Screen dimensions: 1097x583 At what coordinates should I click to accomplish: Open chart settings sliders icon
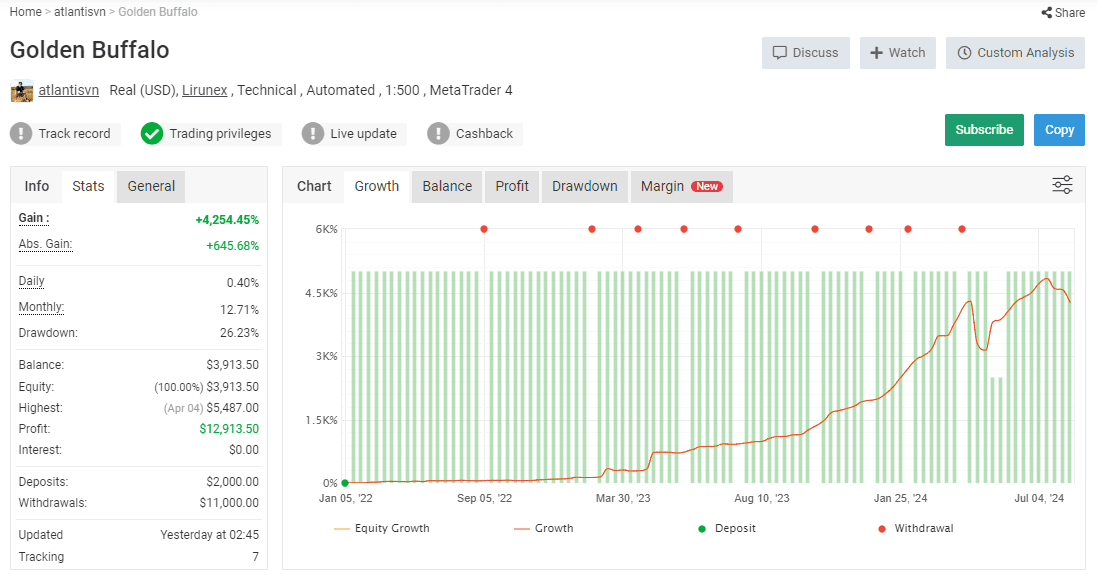(x=1062, y=185)
